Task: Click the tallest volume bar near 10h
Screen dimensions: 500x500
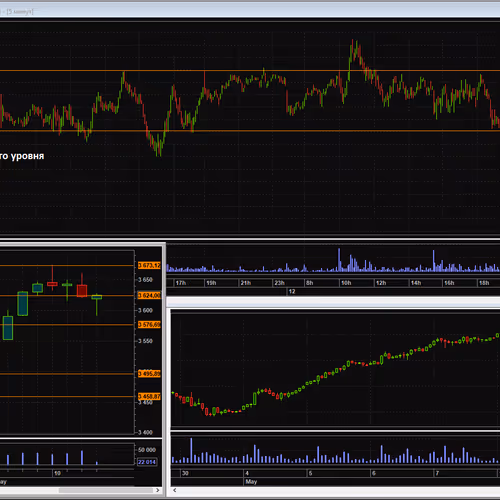Action: pyautogui.click(x=339, y=259)
